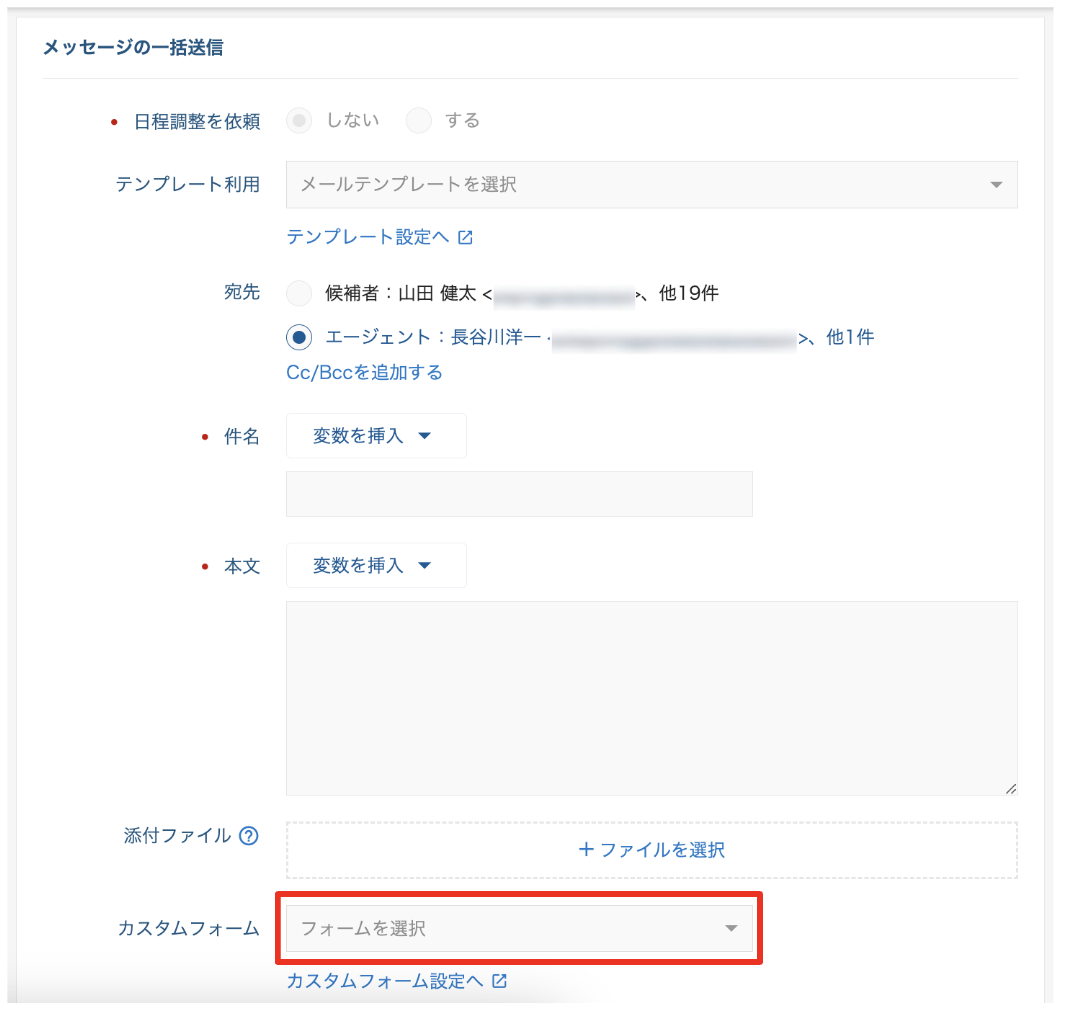The width and height of the screenshot is (1066, 1010).
Task: Open the テンプレート設定へ link
Action: coord(368,238)
